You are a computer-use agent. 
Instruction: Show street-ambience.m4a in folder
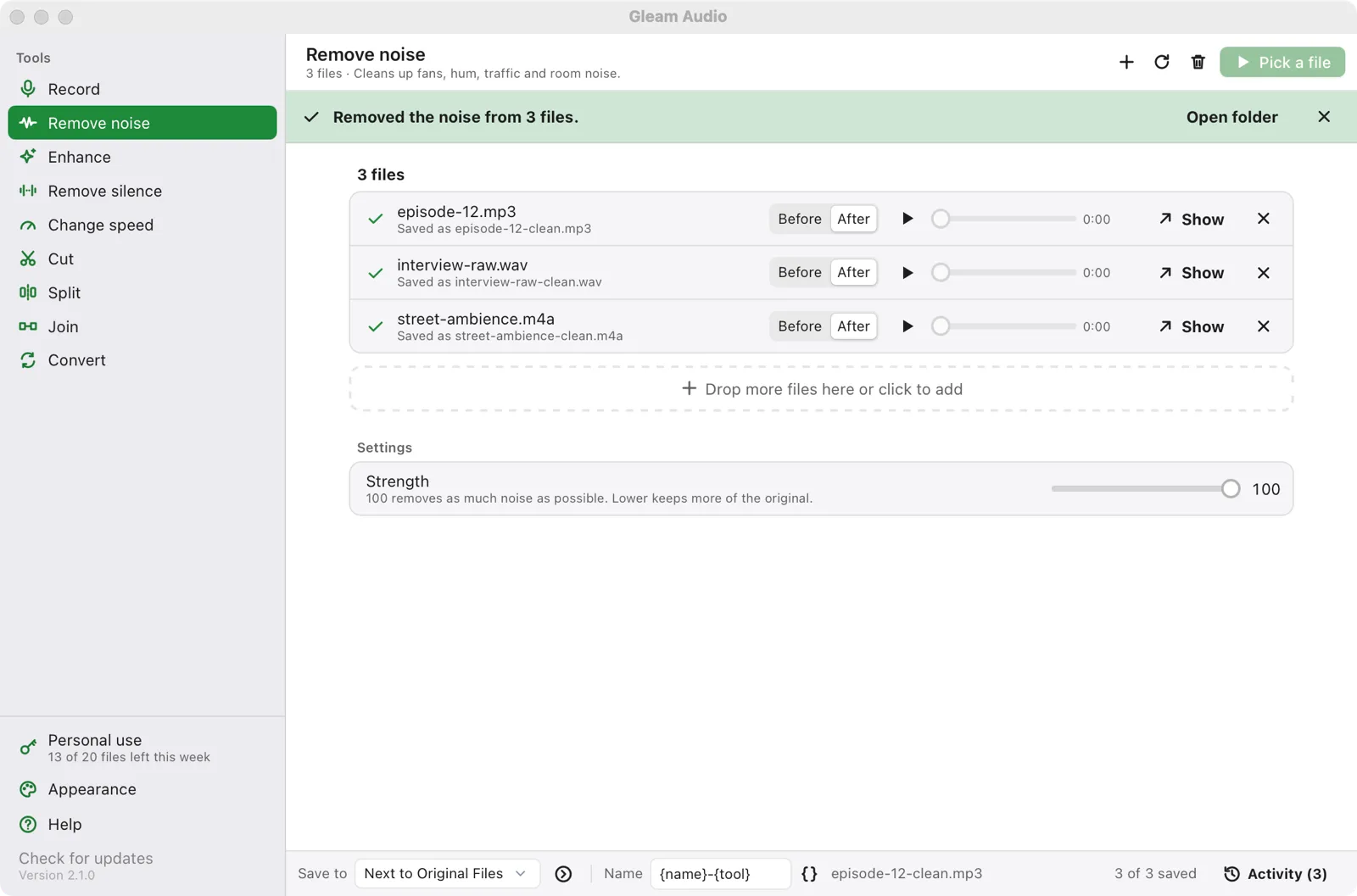(x=1192, y=326)
